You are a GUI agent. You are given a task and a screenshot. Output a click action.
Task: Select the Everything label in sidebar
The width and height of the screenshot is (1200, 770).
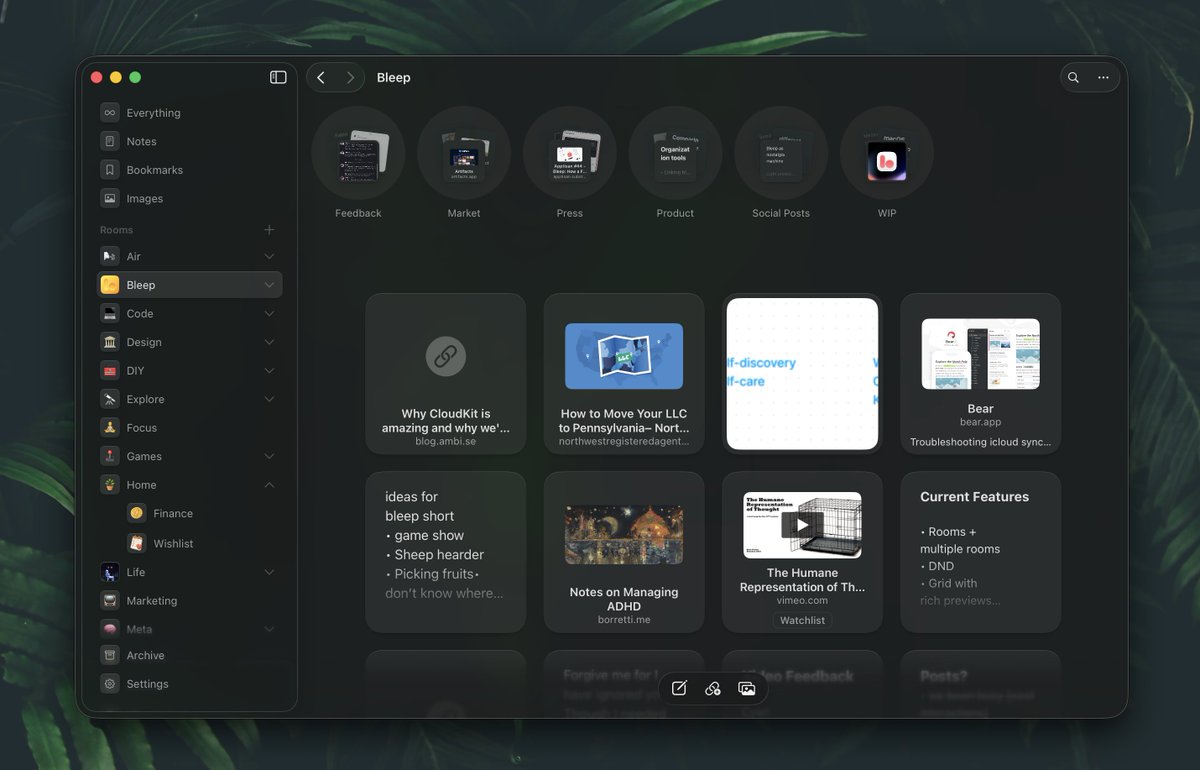click(153, 113)
